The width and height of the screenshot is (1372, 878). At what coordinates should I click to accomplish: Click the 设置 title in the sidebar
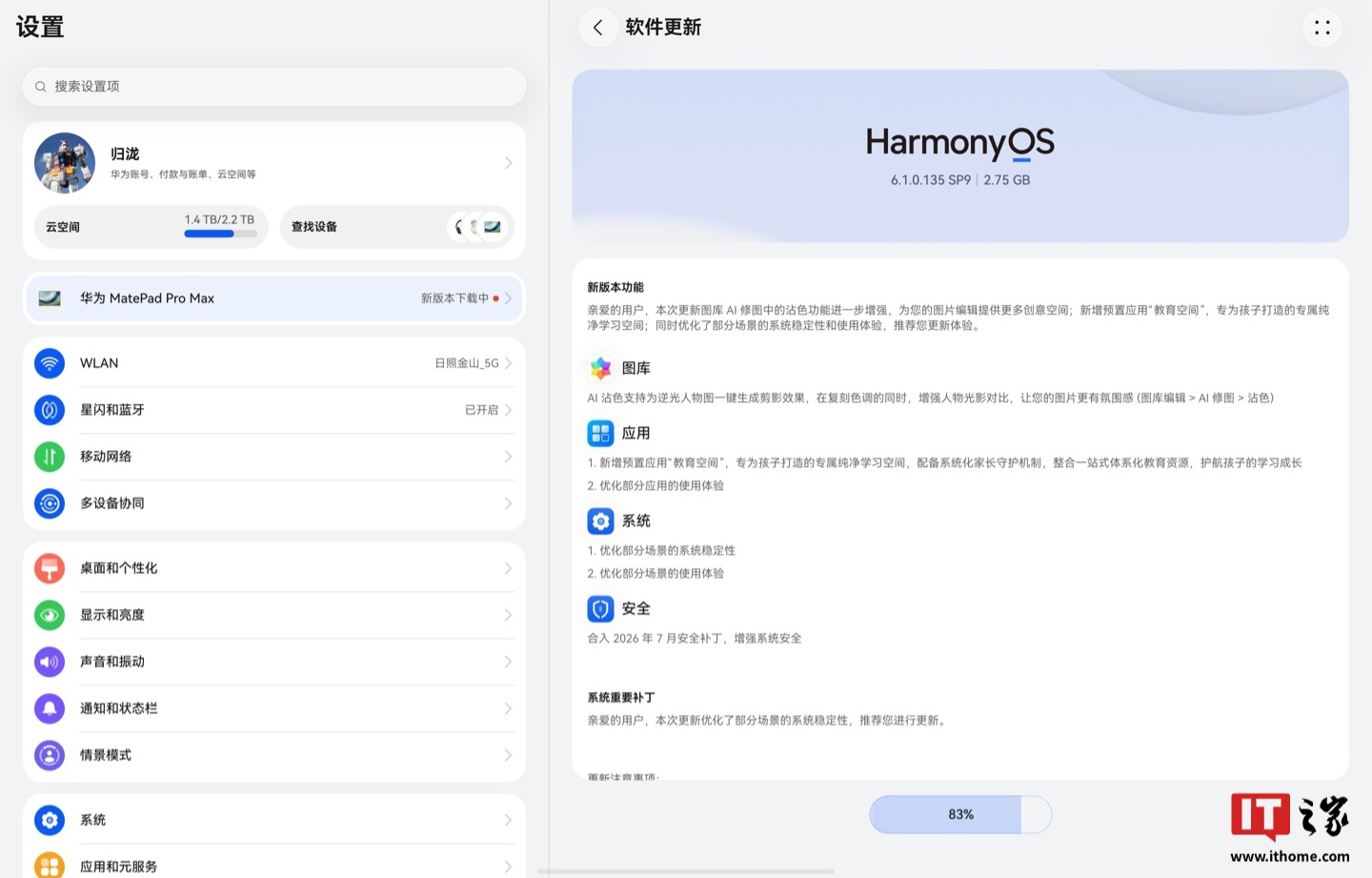pyautogui.click(x=40, y=27)
